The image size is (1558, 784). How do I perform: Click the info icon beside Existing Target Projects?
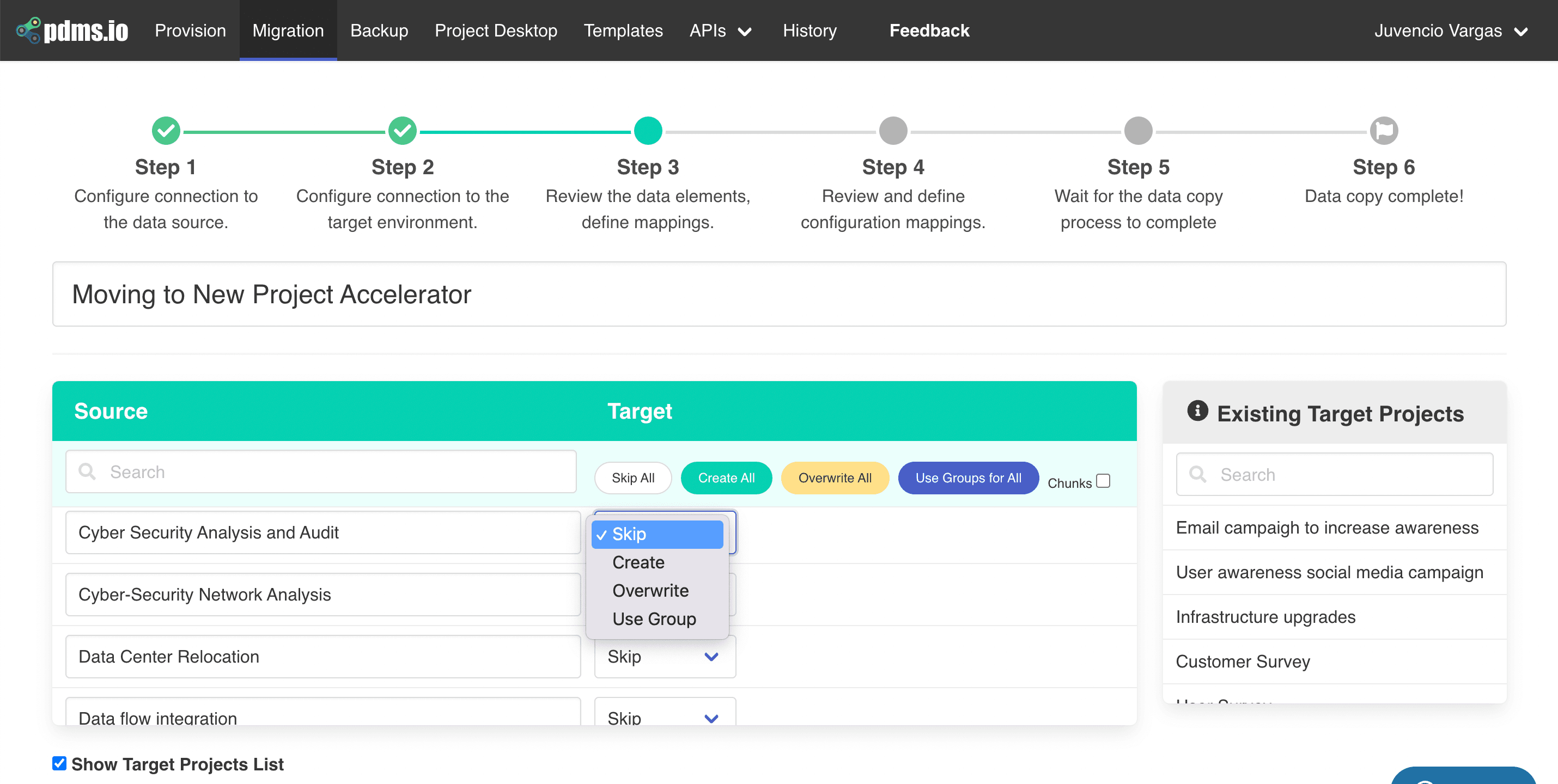click(x=1197, y=411)
